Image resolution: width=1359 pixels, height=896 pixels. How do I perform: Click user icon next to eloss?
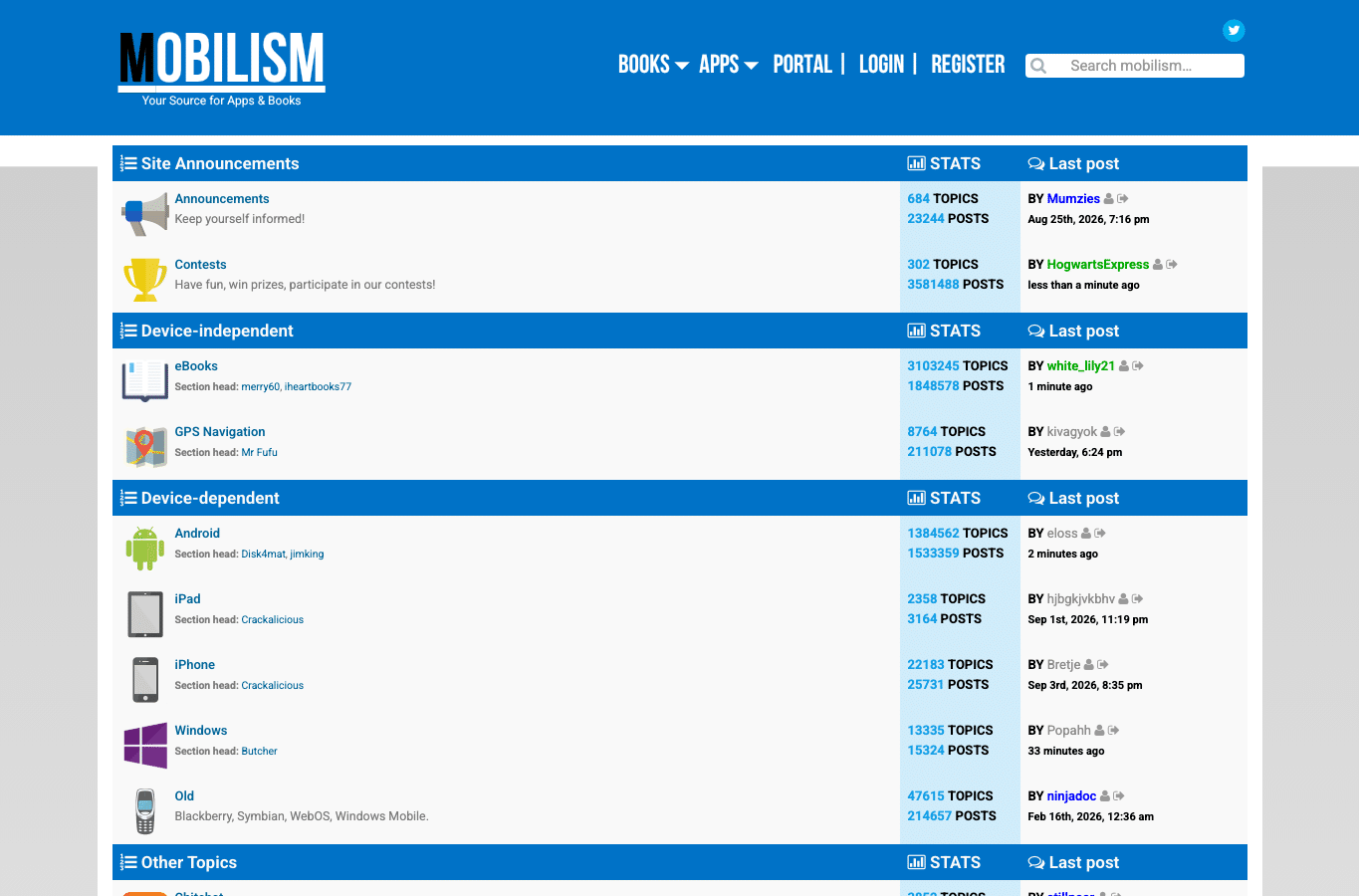1086,534
